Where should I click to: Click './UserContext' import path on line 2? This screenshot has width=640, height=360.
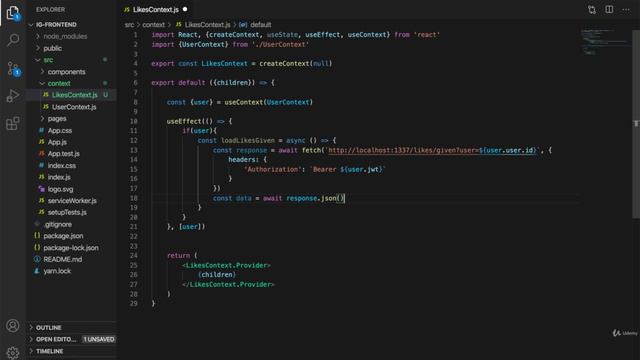coord(280,44)
